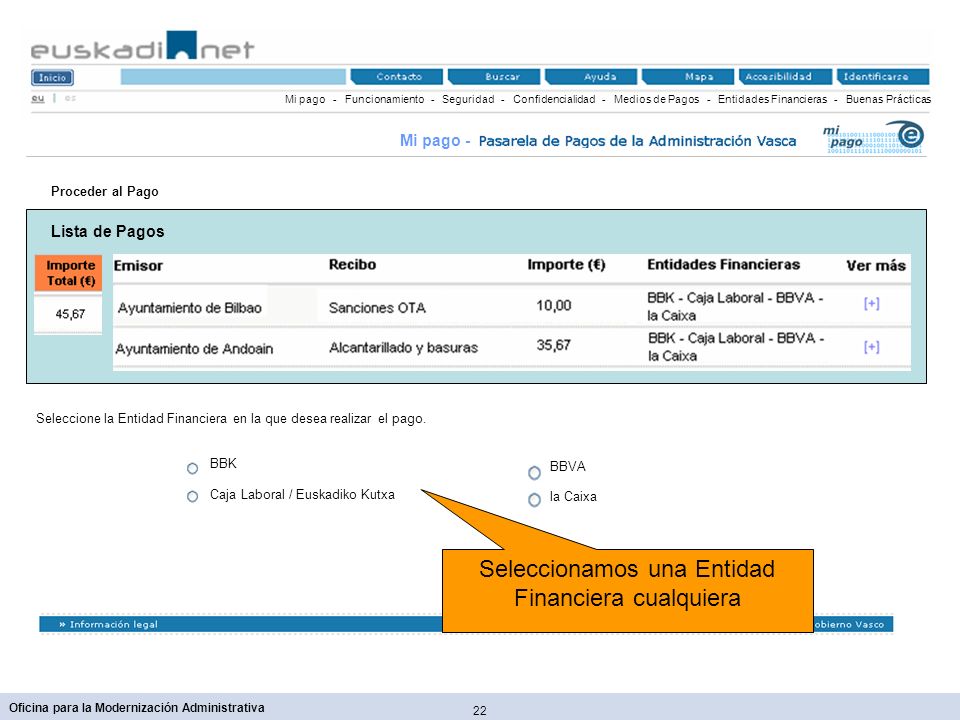Switch language to eu
This screenshot has width=960, height=720.
38,98
